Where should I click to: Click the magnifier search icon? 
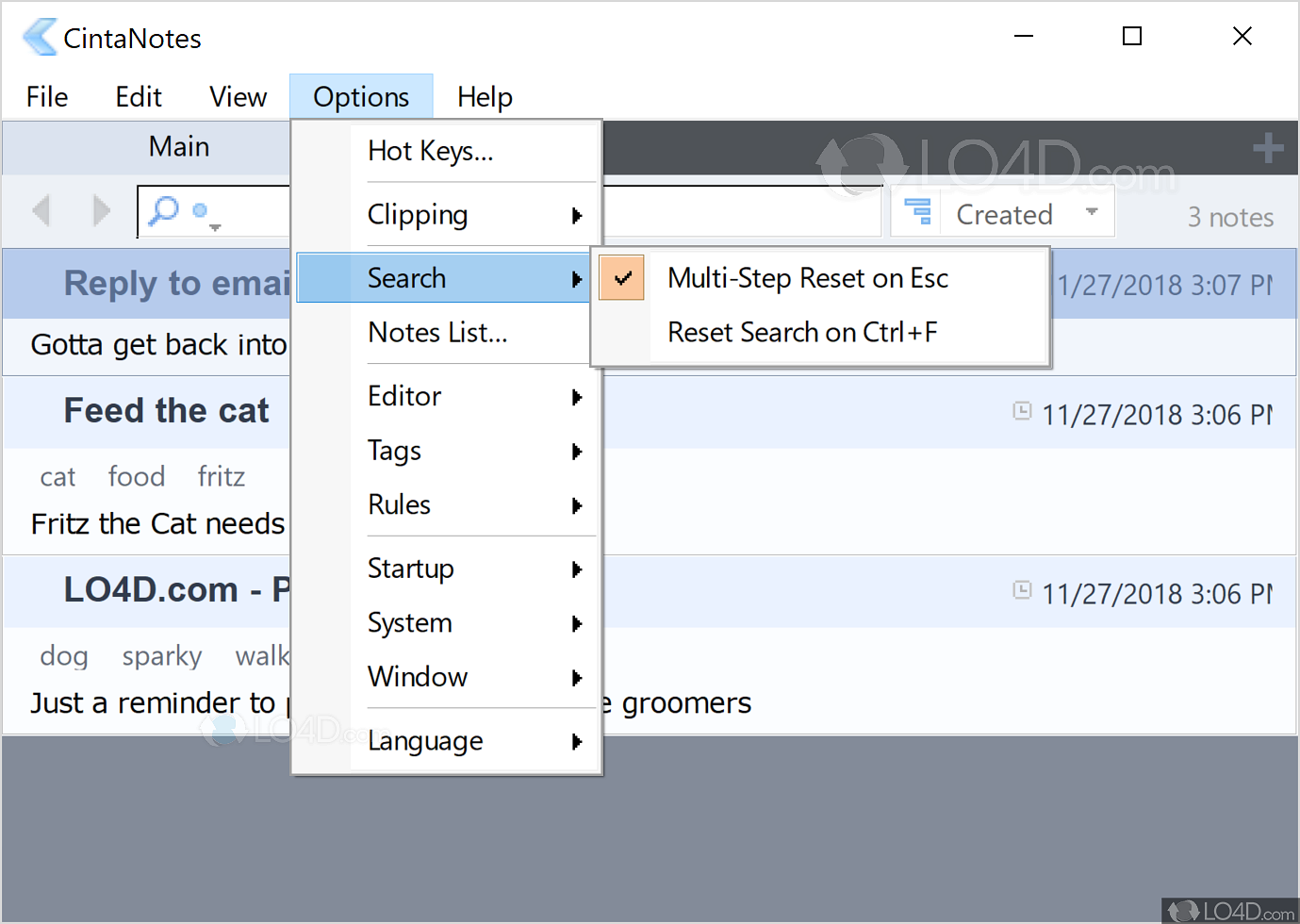164,210
